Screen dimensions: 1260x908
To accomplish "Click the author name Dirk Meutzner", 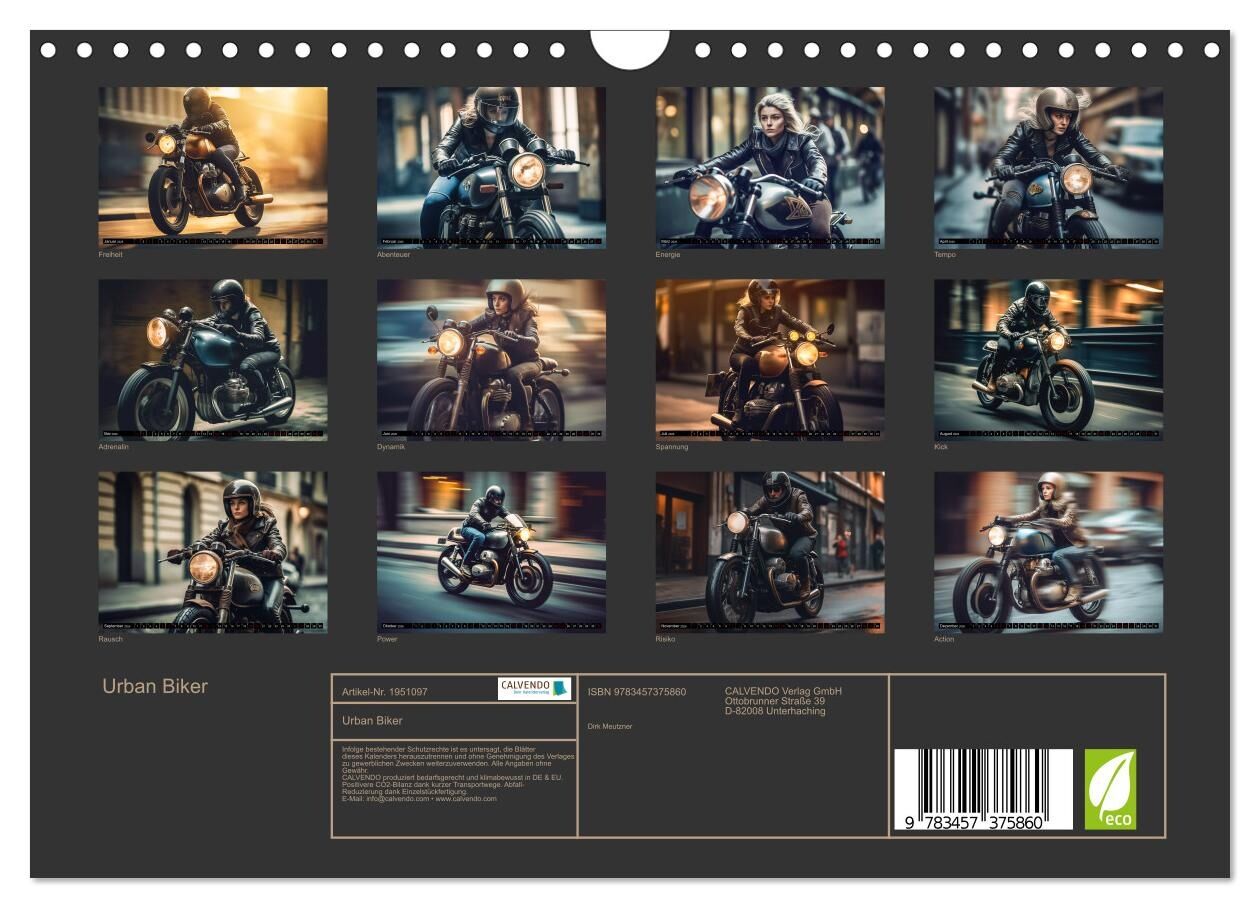I will click(610, 727).
